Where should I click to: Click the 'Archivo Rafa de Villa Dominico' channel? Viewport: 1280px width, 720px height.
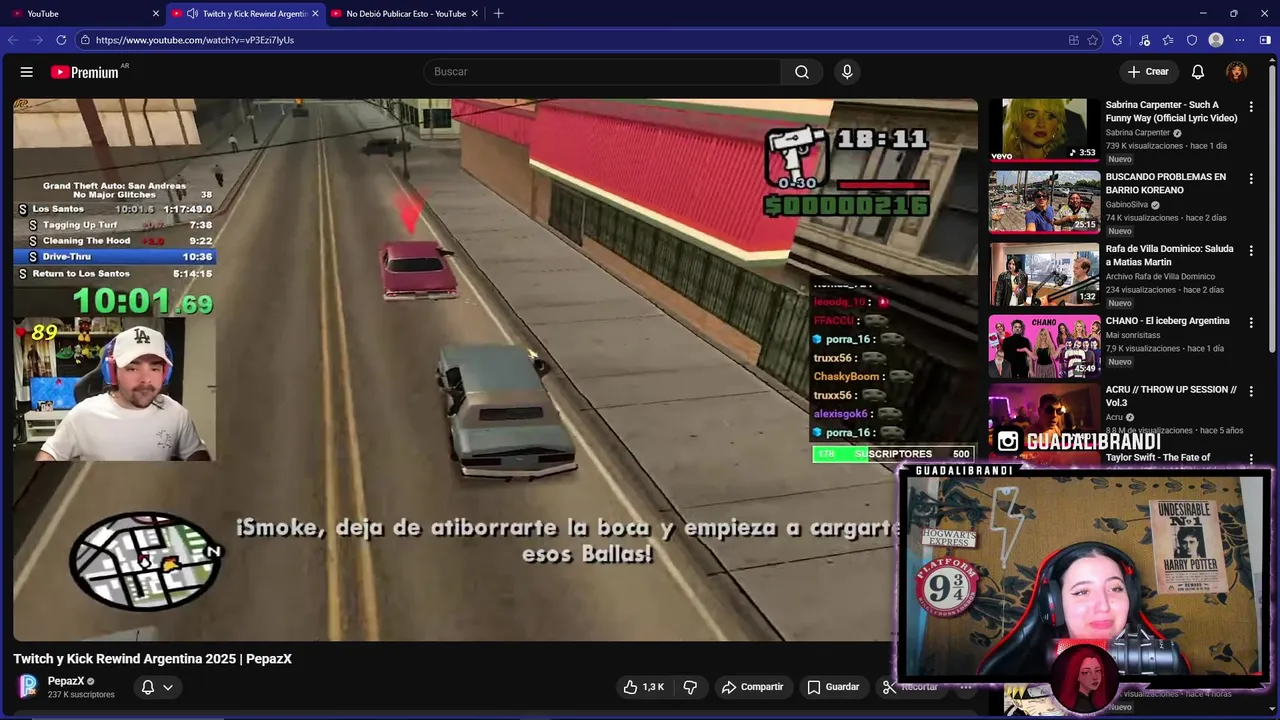click(x=1160, y=277)
